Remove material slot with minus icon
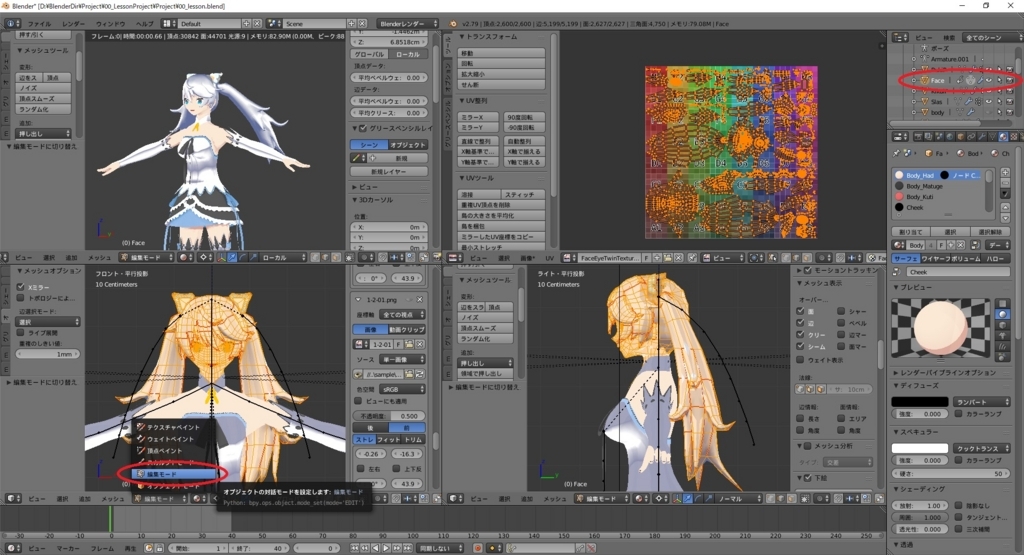Screen dimensions: 1024x555 tap(1005, 183)
